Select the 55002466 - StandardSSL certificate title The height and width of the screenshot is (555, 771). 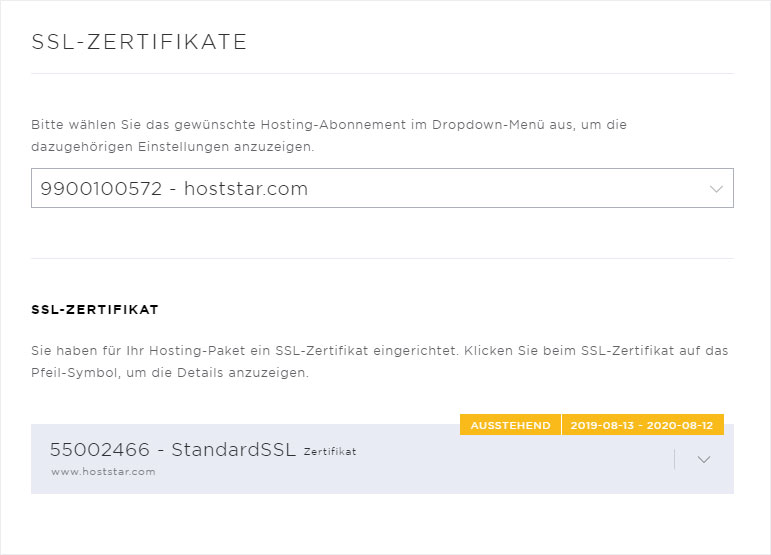173,449
